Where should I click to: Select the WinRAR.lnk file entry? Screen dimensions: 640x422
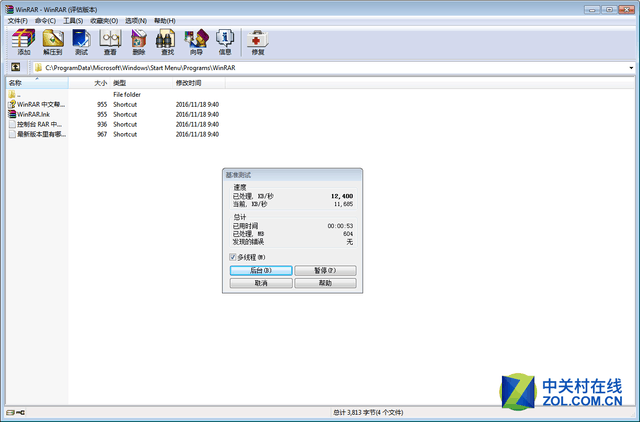34,114
